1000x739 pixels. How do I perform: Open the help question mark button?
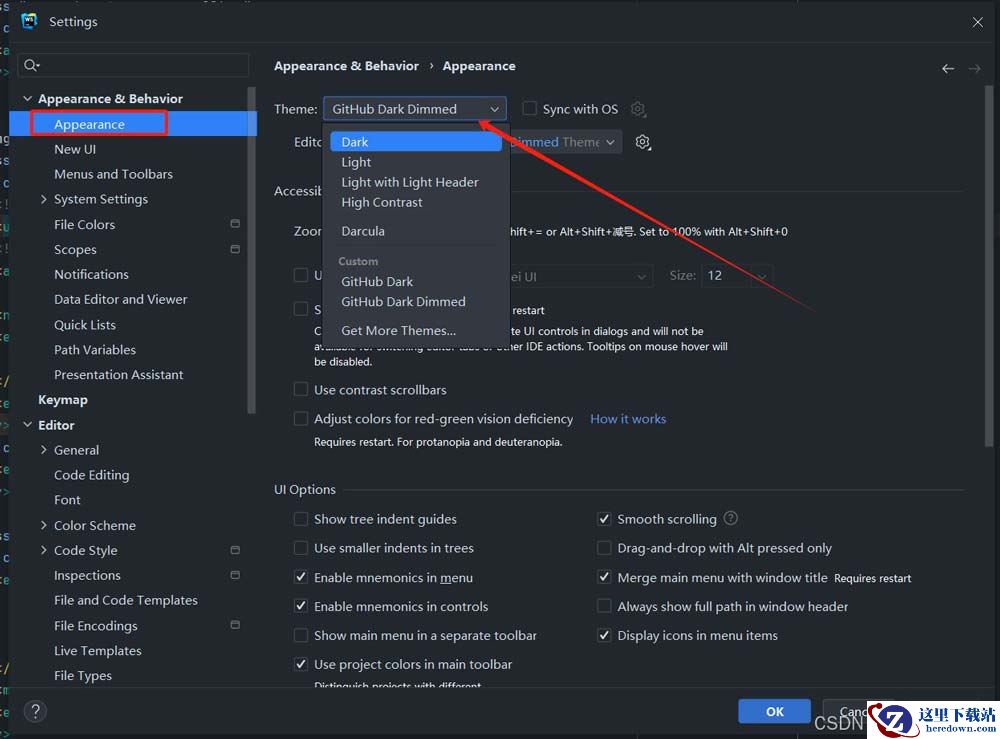click(36, 711)
